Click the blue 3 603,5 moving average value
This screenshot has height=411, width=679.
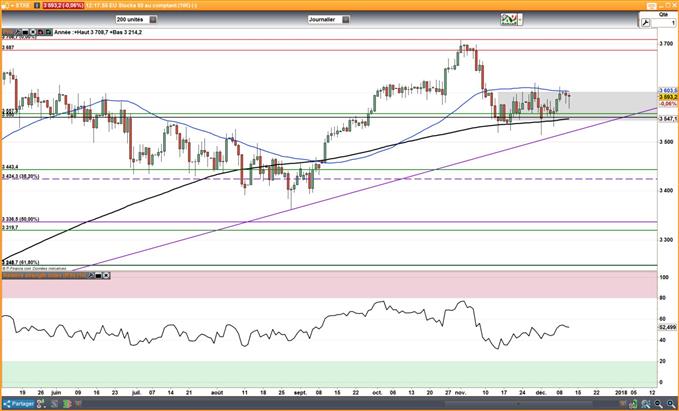(x=668, y=90)
